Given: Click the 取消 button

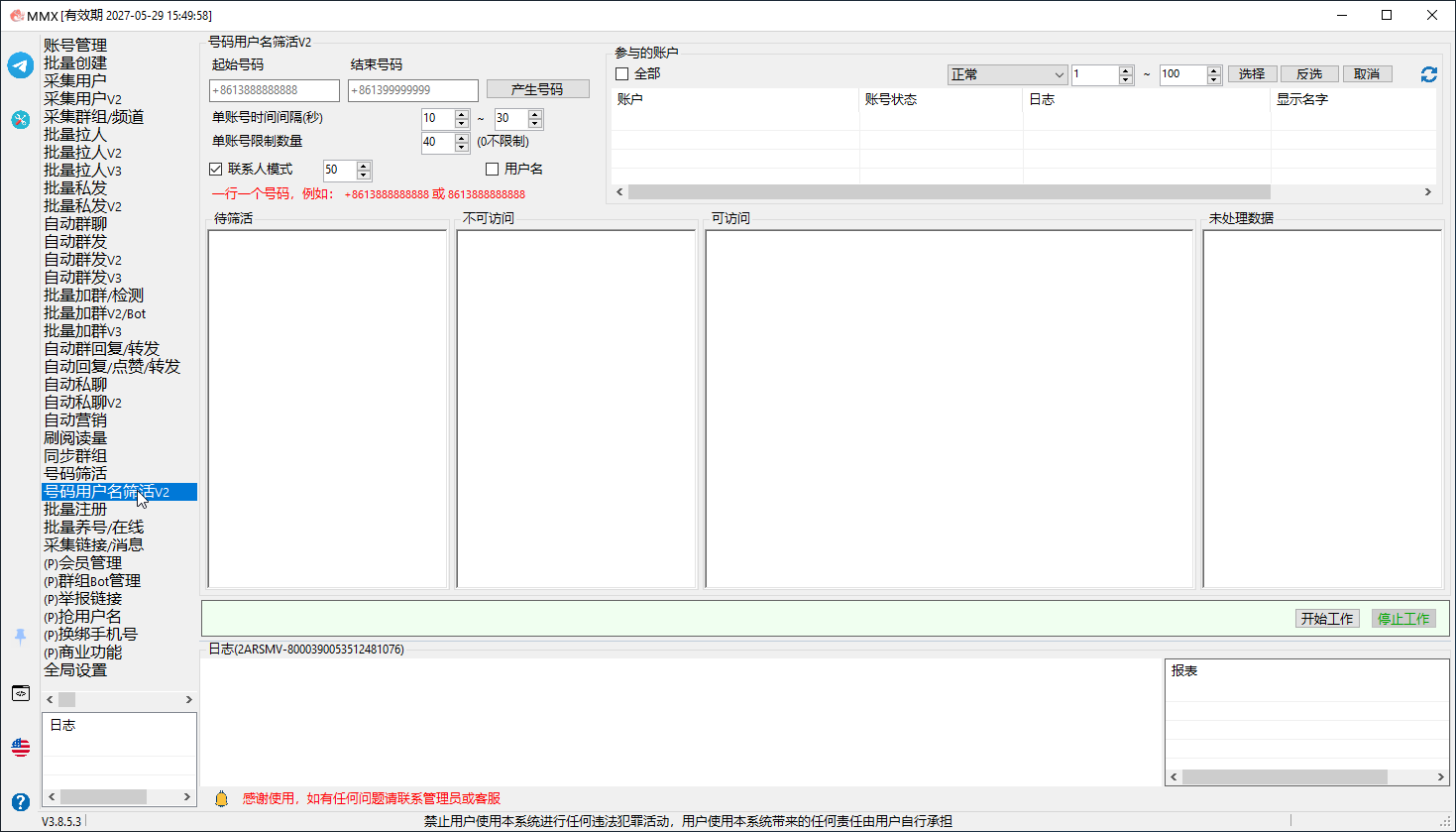Looking at the screenshot, I should point(1367,74).
